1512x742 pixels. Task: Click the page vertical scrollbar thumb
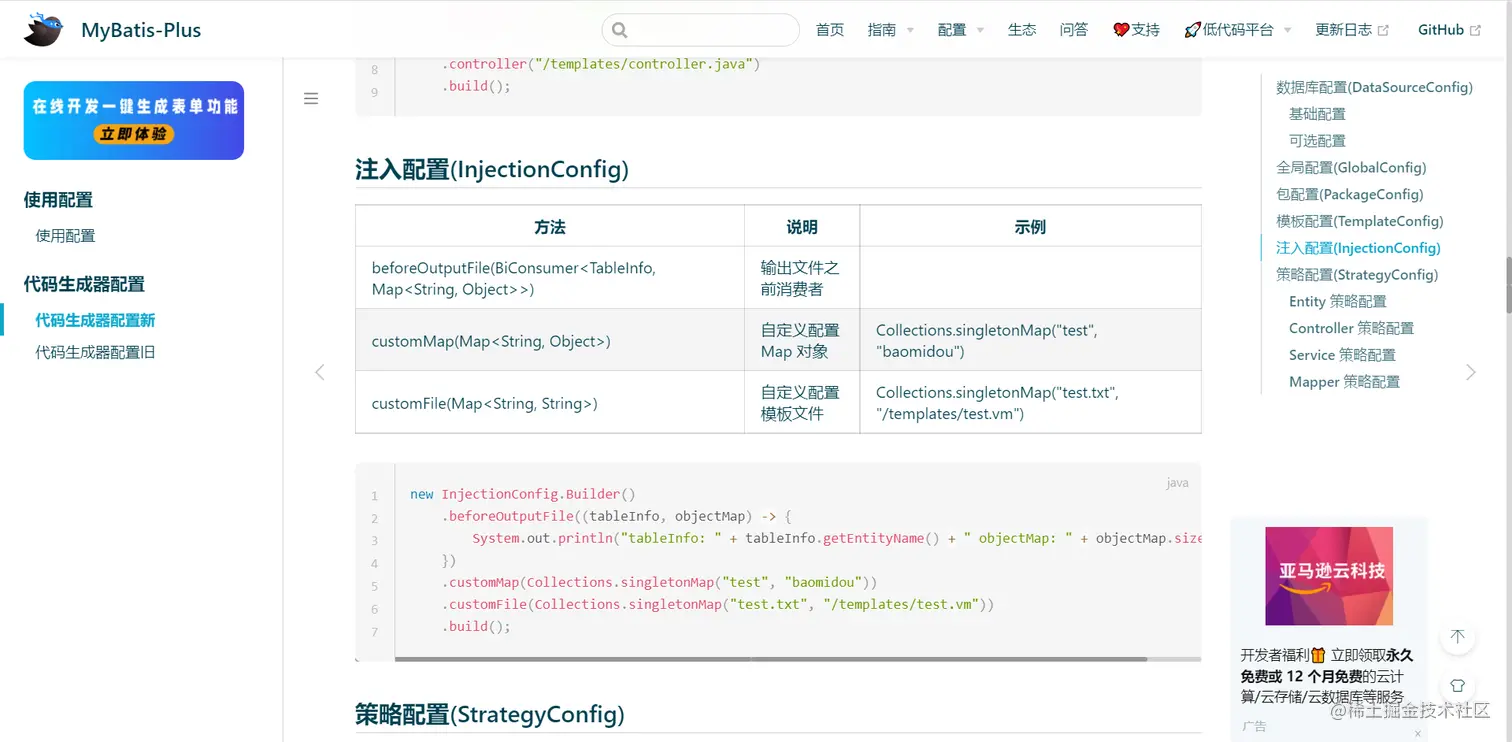[1507, 285]
